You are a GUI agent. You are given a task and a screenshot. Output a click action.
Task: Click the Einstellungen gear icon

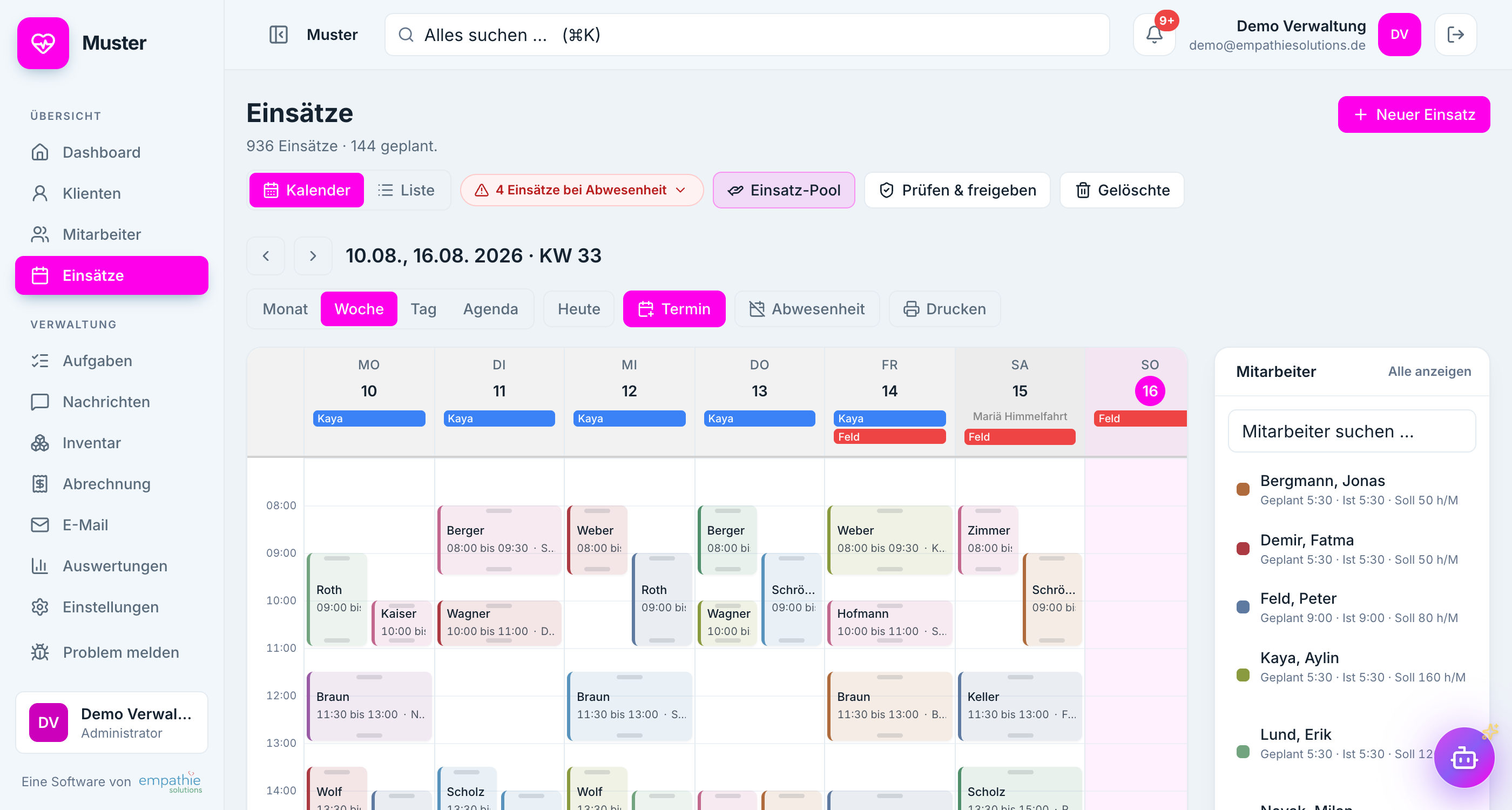click(40, 607)
